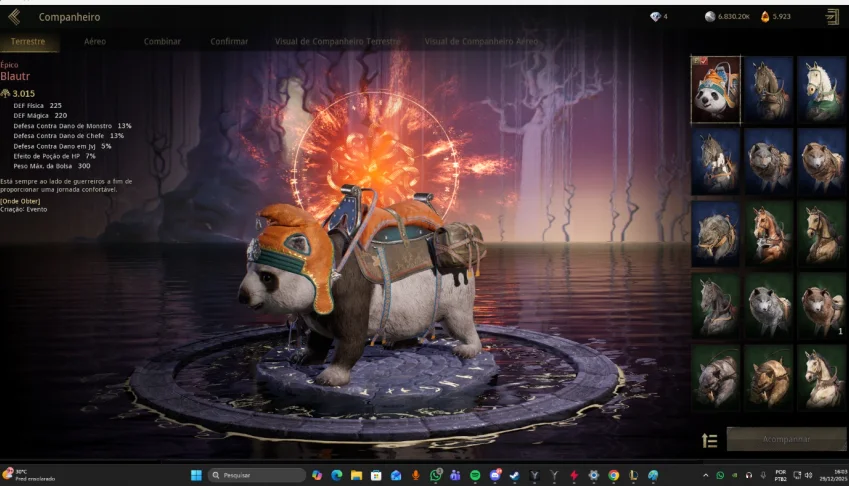The image size is (849, 486).
Task: Open the exit menu icon at top right
Action: [x=832, y=17]
